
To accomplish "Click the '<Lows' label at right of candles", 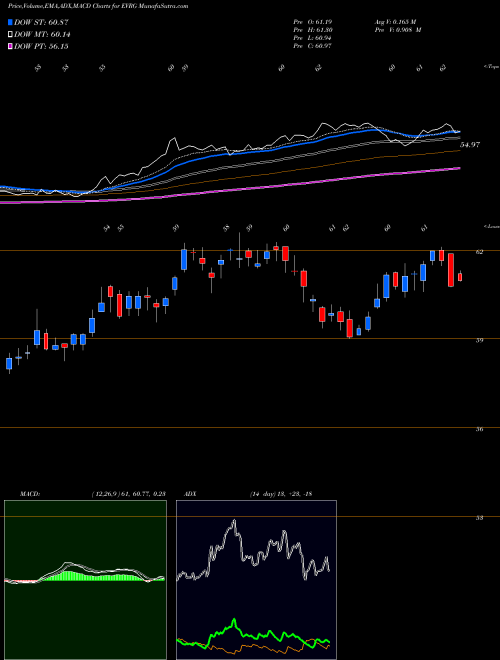I will (x=491, y=226).
